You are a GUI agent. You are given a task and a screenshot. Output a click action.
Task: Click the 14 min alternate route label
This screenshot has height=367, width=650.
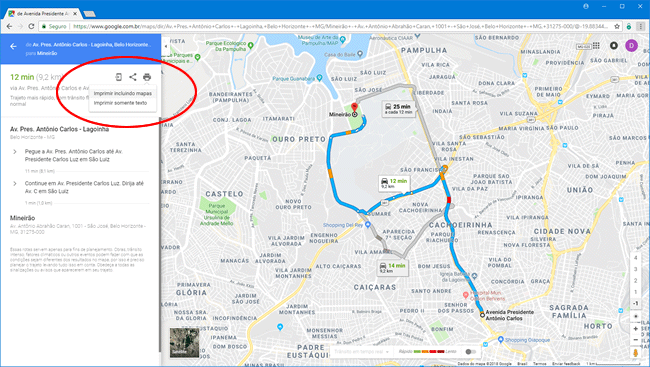click(x=392, y=268)
